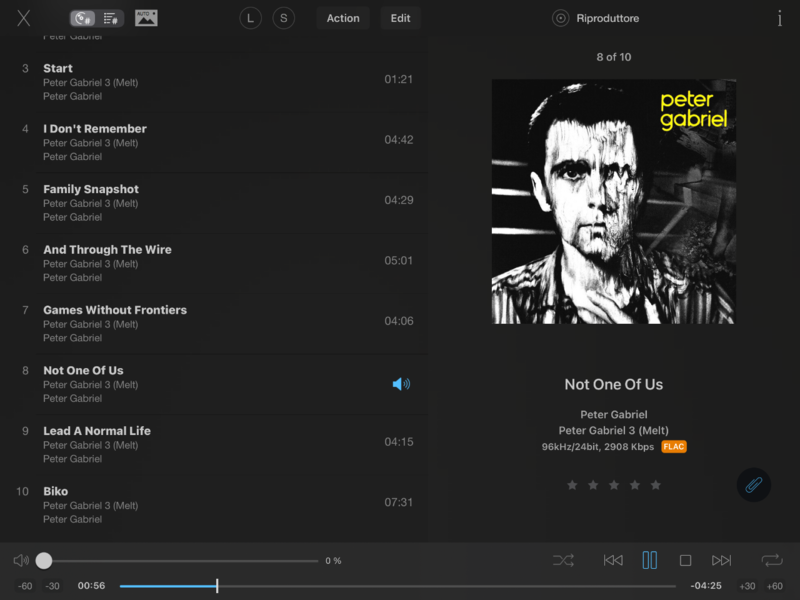The width and height of the screenshot is (800, 600).
Task: Click the playback progress bar
Action: coord(400,586)
